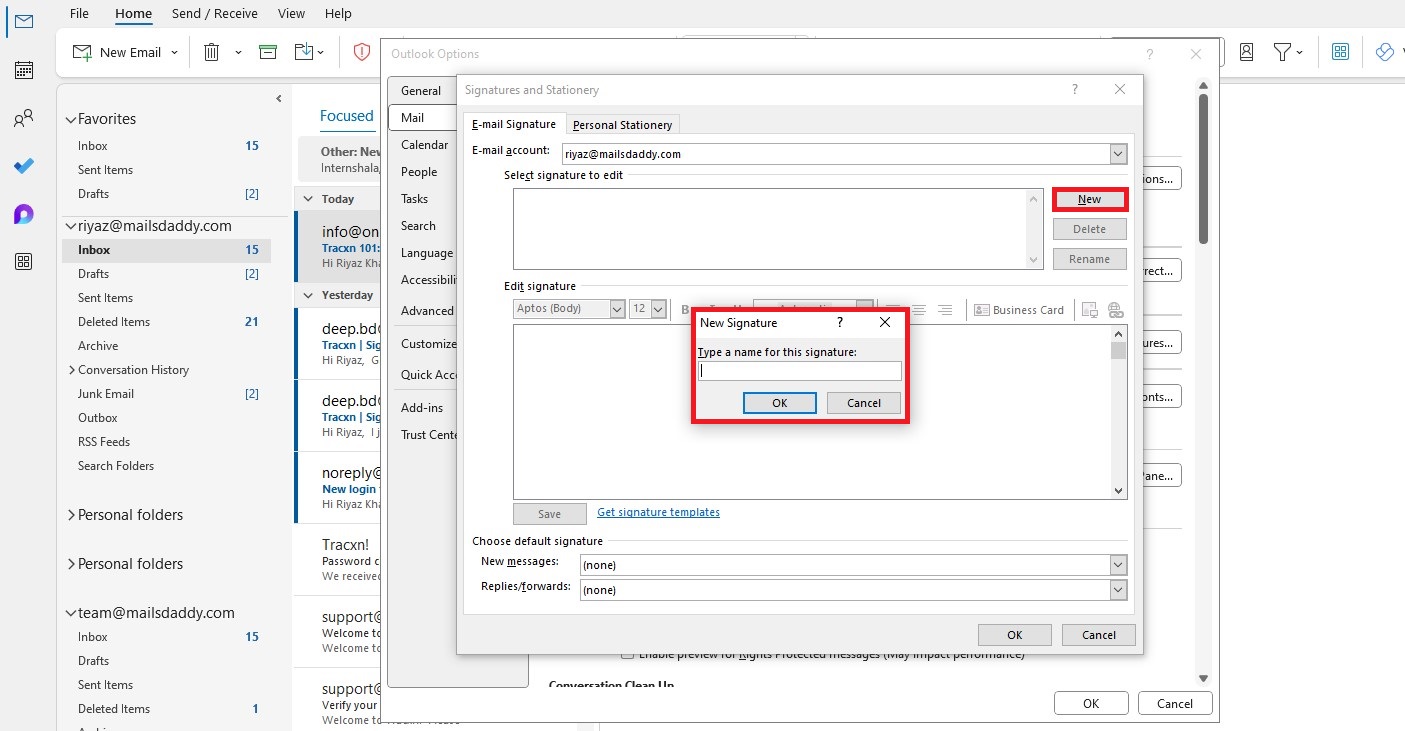
Task: Click help question mark in Signatures and Stationery
Action: (x=1075, y=89)
